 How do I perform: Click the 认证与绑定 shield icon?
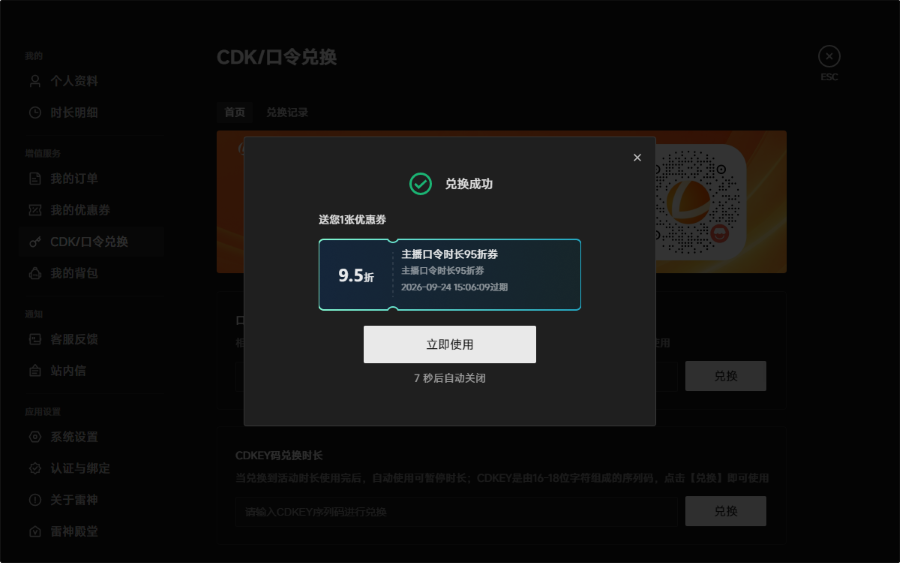point(35,468)
